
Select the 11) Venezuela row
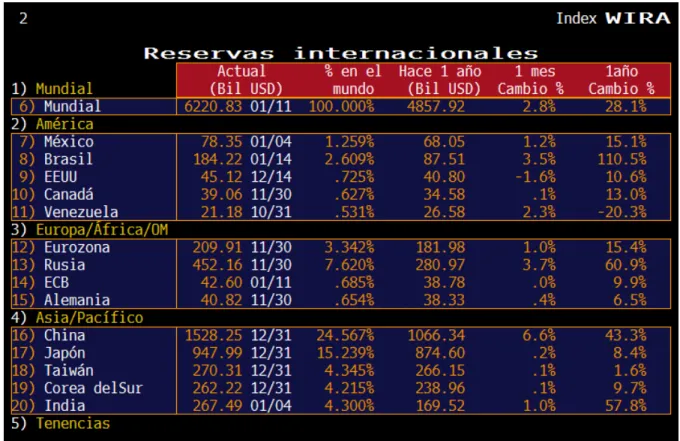click(x=340, y=212)
